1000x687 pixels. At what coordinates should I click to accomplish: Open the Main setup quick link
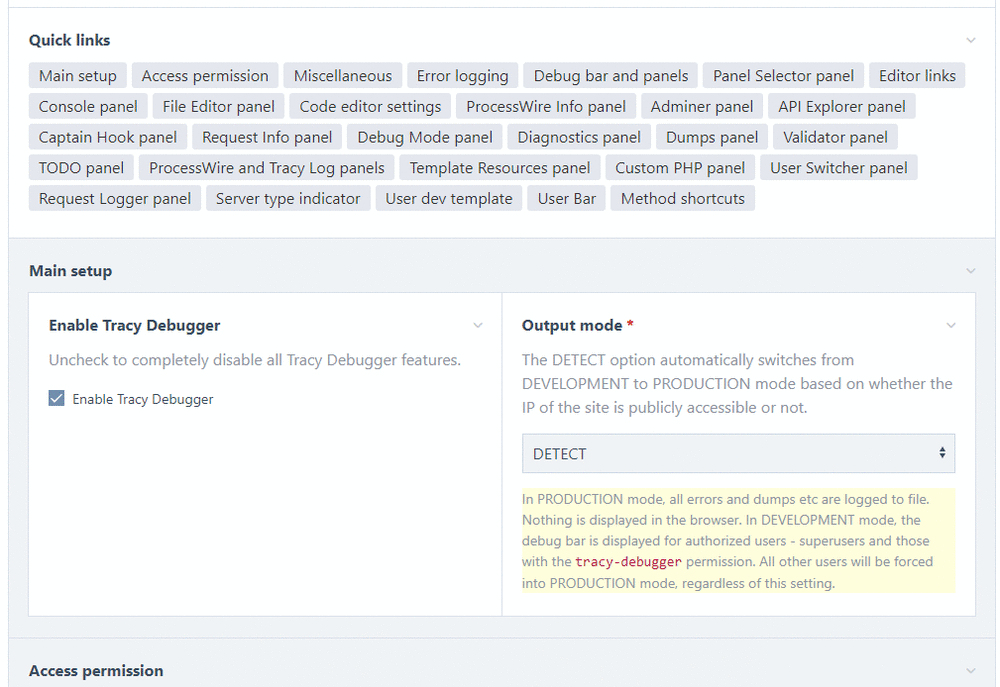pos(77,75)
